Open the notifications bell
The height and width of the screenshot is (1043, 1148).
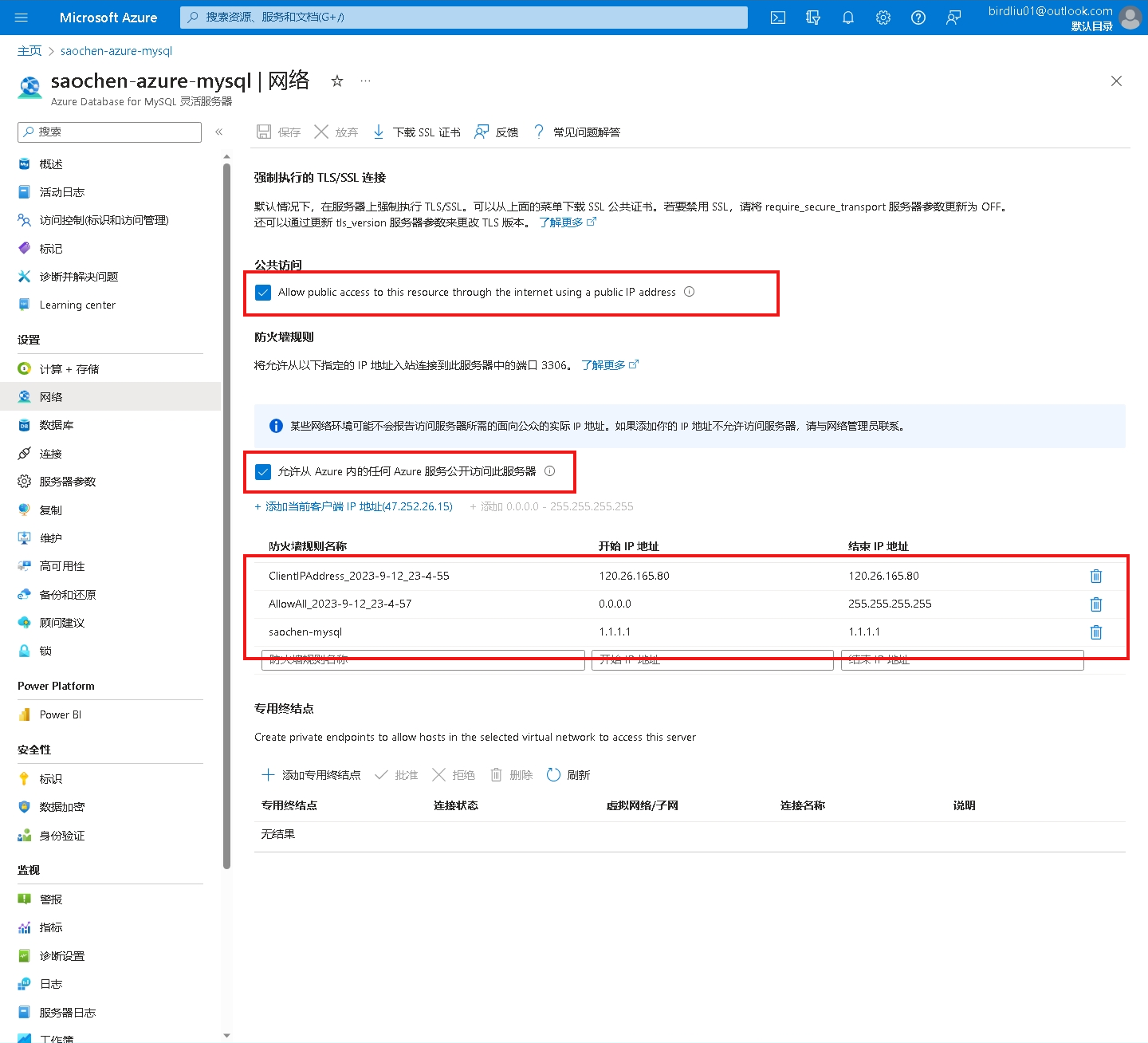pyautogui.click(x=848, y=18)
